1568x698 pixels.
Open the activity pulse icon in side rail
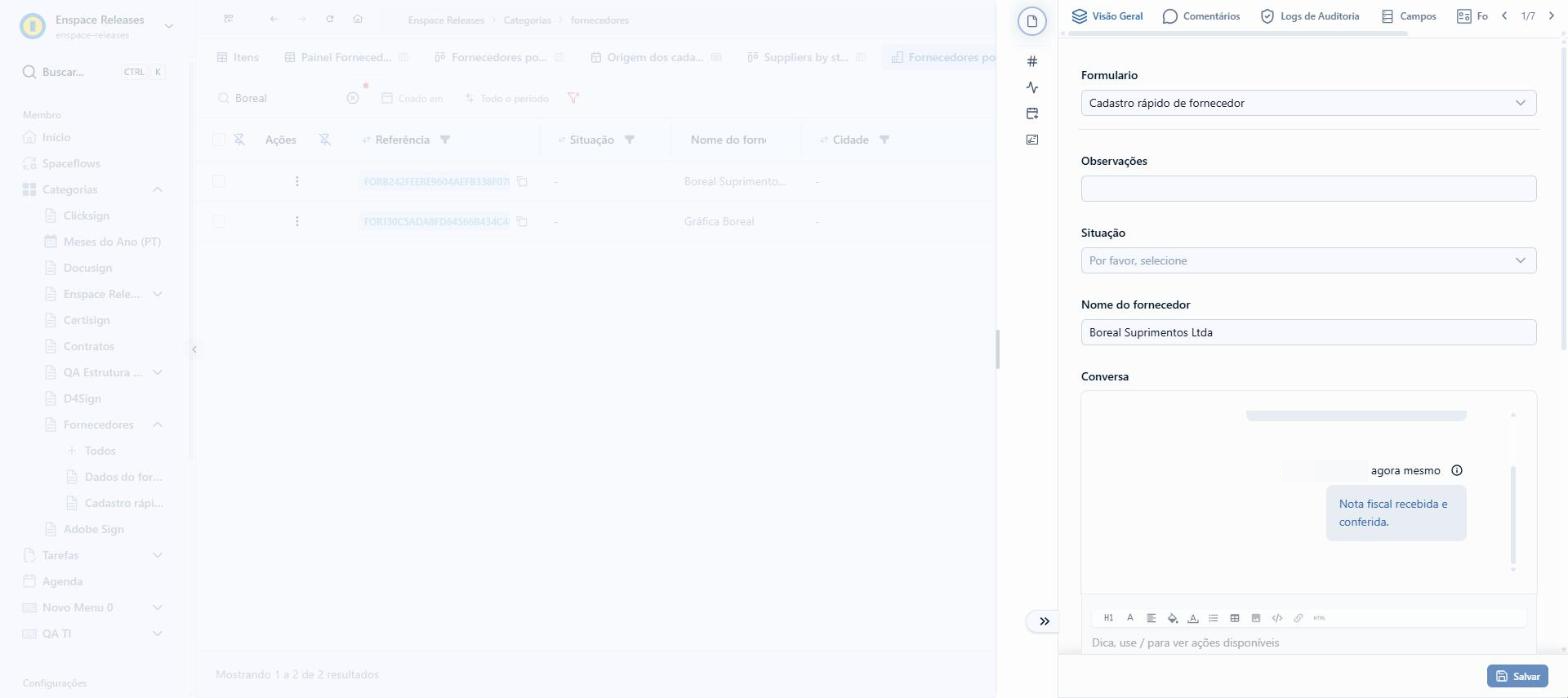coord(1032,88)
